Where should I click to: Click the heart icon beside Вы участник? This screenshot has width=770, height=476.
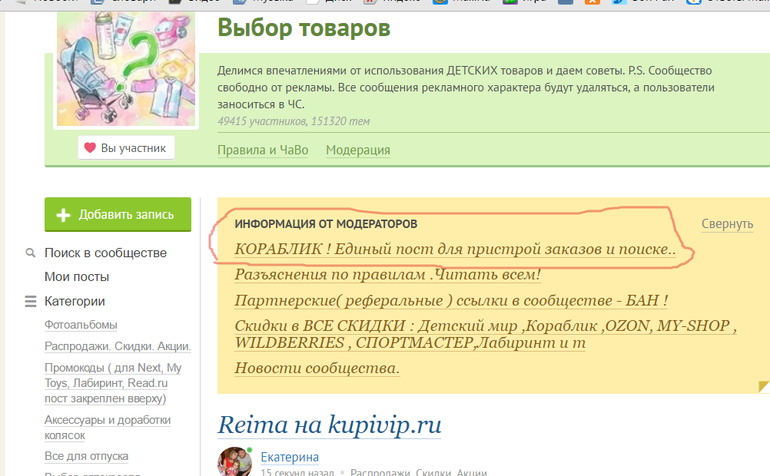click(x=90, y=149)
